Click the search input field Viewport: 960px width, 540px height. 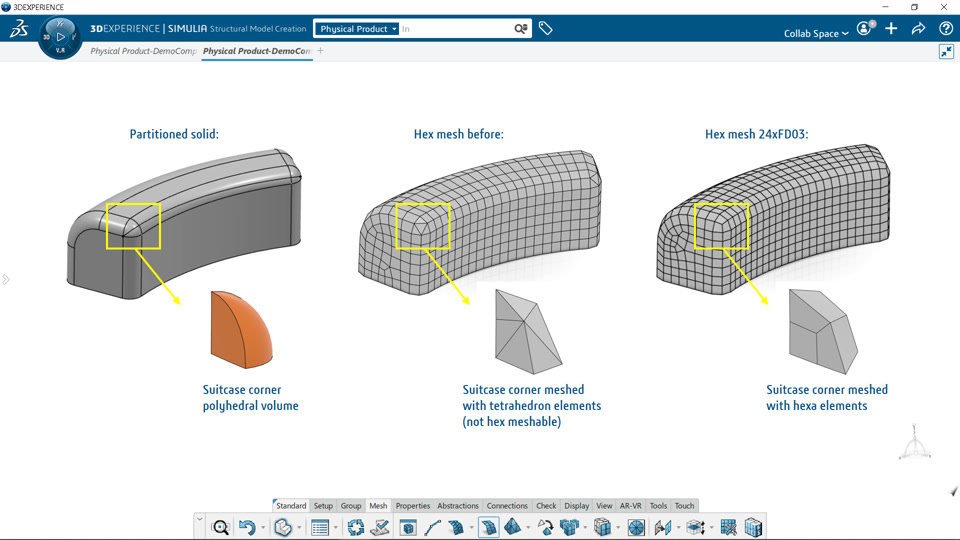[x=456, y=29]
